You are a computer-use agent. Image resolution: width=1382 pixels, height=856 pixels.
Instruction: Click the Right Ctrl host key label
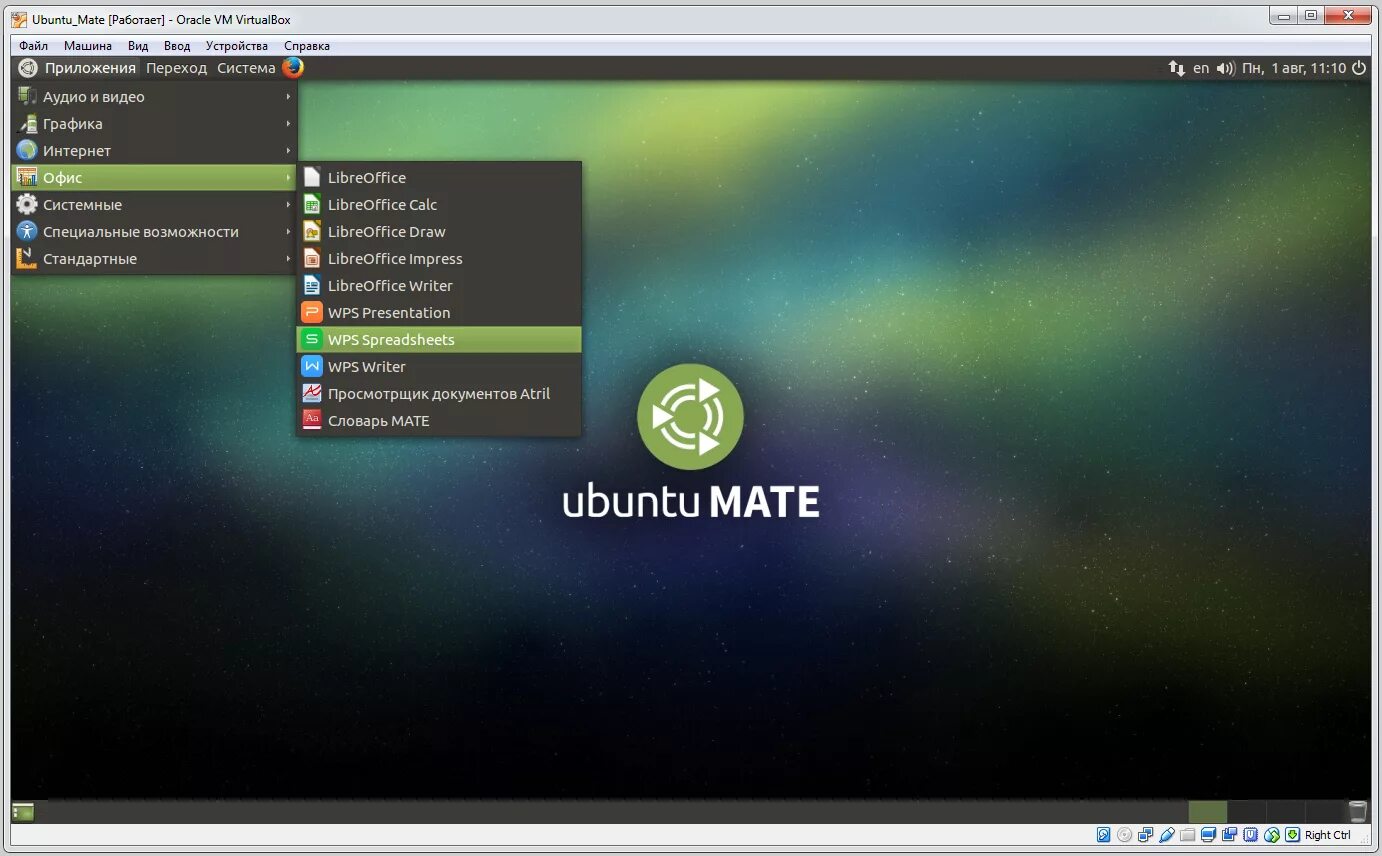[x=1328, y=835]
